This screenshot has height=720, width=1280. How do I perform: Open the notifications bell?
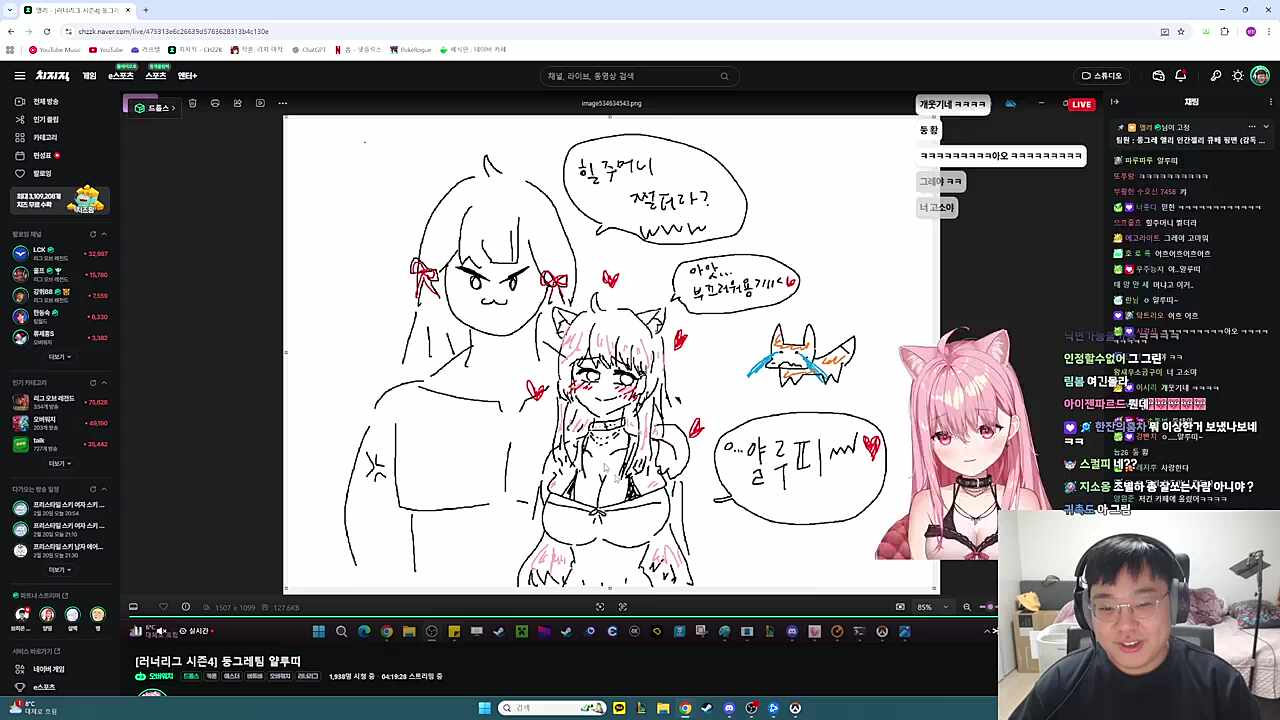tap(1180, 76)
